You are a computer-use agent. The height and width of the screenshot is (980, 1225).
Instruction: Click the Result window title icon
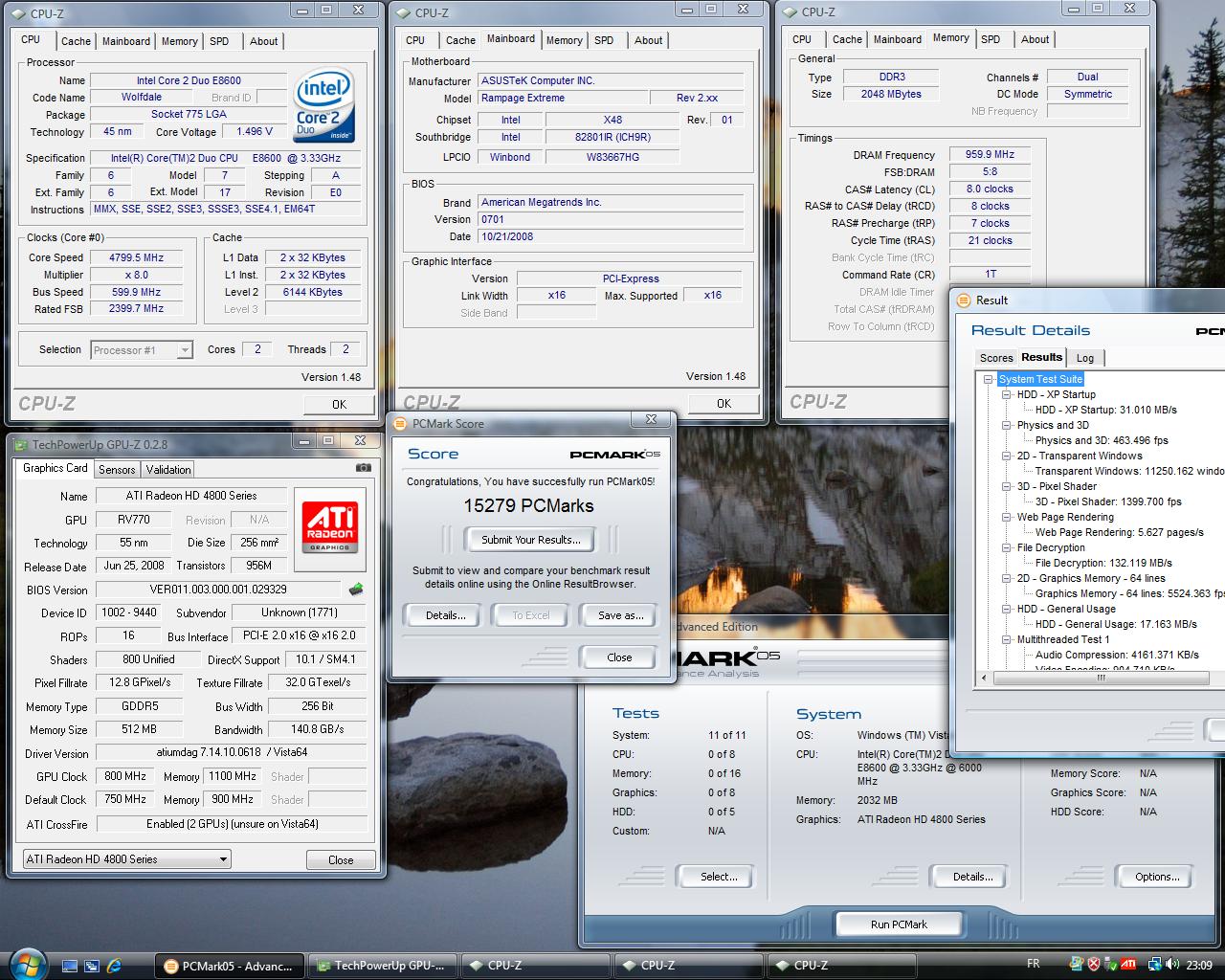[964, 300]
